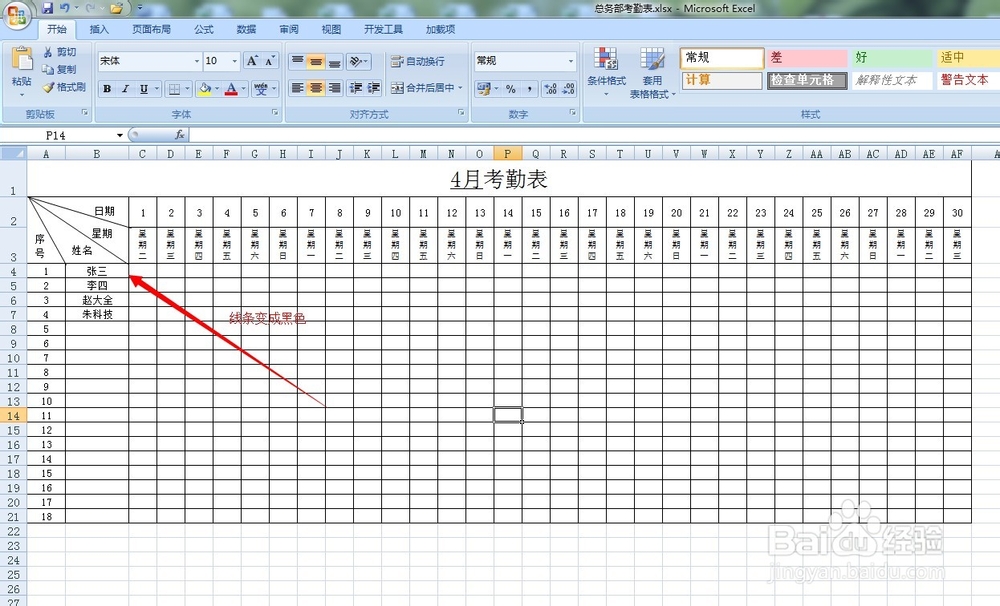Toggle center horizontal alignment

pos(316,88)
